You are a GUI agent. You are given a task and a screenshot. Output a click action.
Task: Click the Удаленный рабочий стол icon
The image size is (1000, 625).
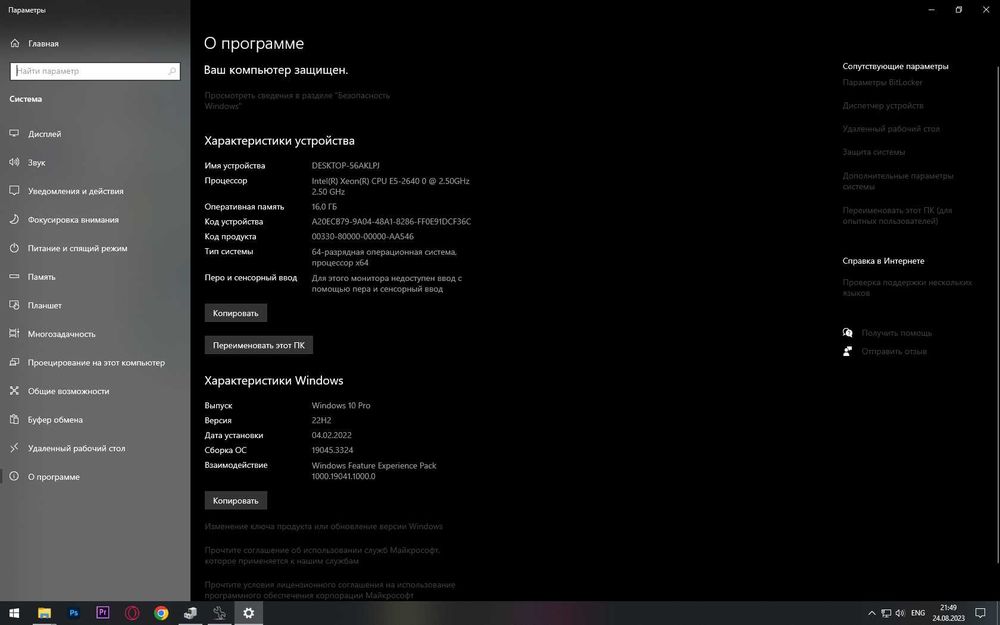[14, 448]
